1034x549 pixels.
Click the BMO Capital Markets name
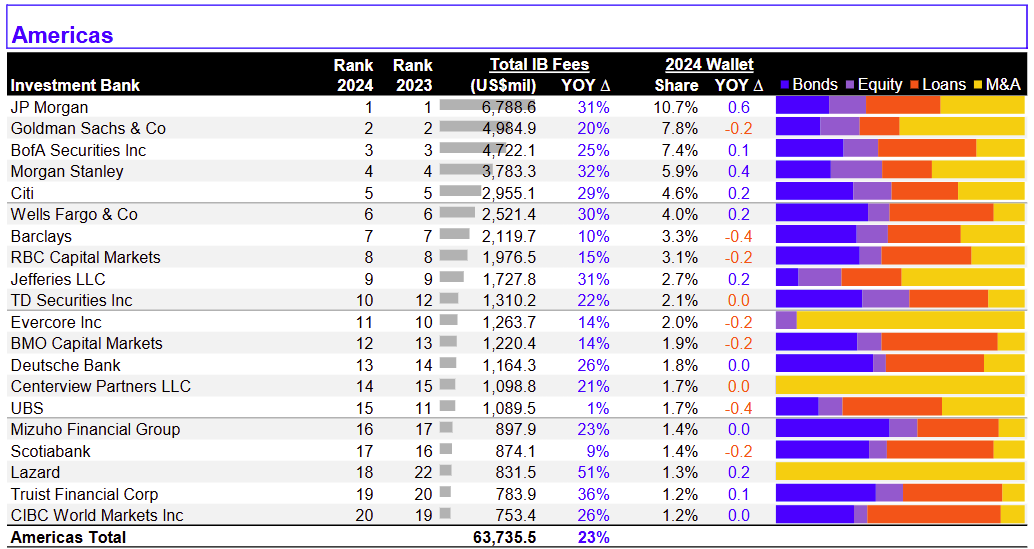pyautogui.click(x=86, y=343)
